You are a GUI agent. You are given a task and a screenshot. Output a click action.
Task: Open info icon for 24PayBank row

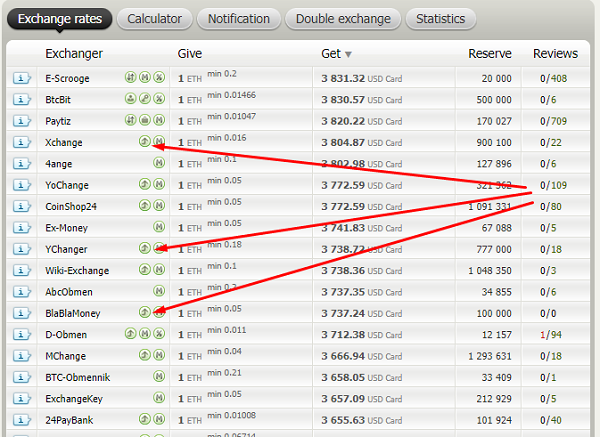tap(21, 420)
